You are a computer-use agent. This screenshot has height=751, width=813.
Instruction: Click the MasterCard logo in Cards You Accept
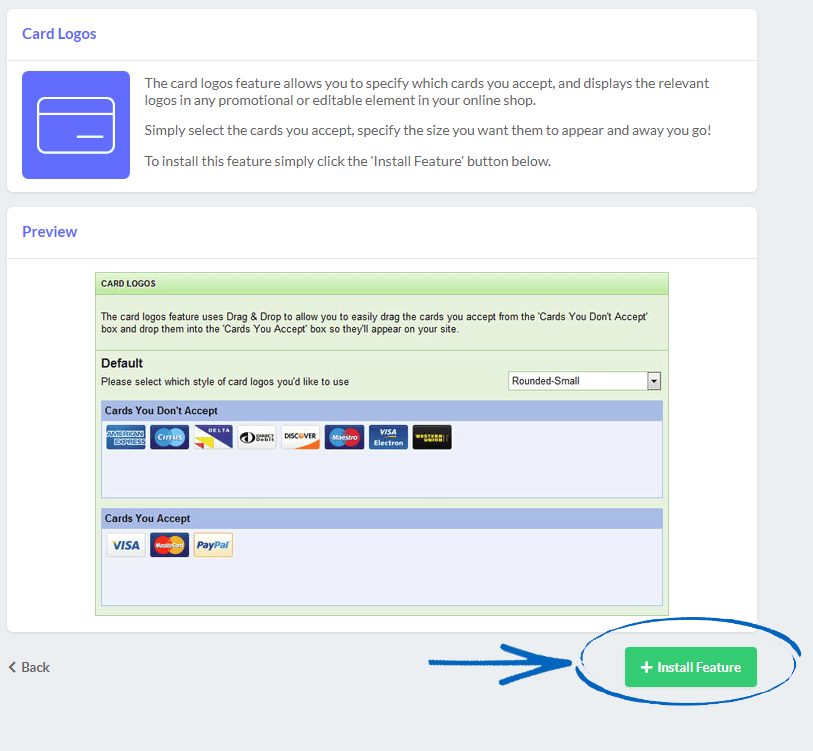(x=169, y=544)
